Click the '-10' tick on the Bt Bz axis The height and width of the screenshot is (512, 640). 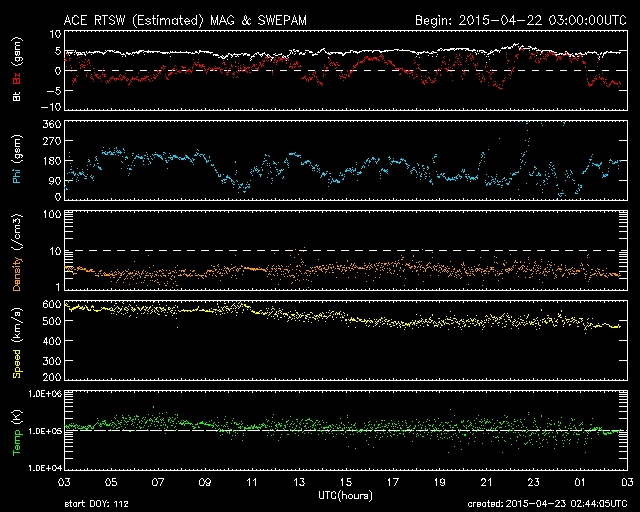pos(51,107)
